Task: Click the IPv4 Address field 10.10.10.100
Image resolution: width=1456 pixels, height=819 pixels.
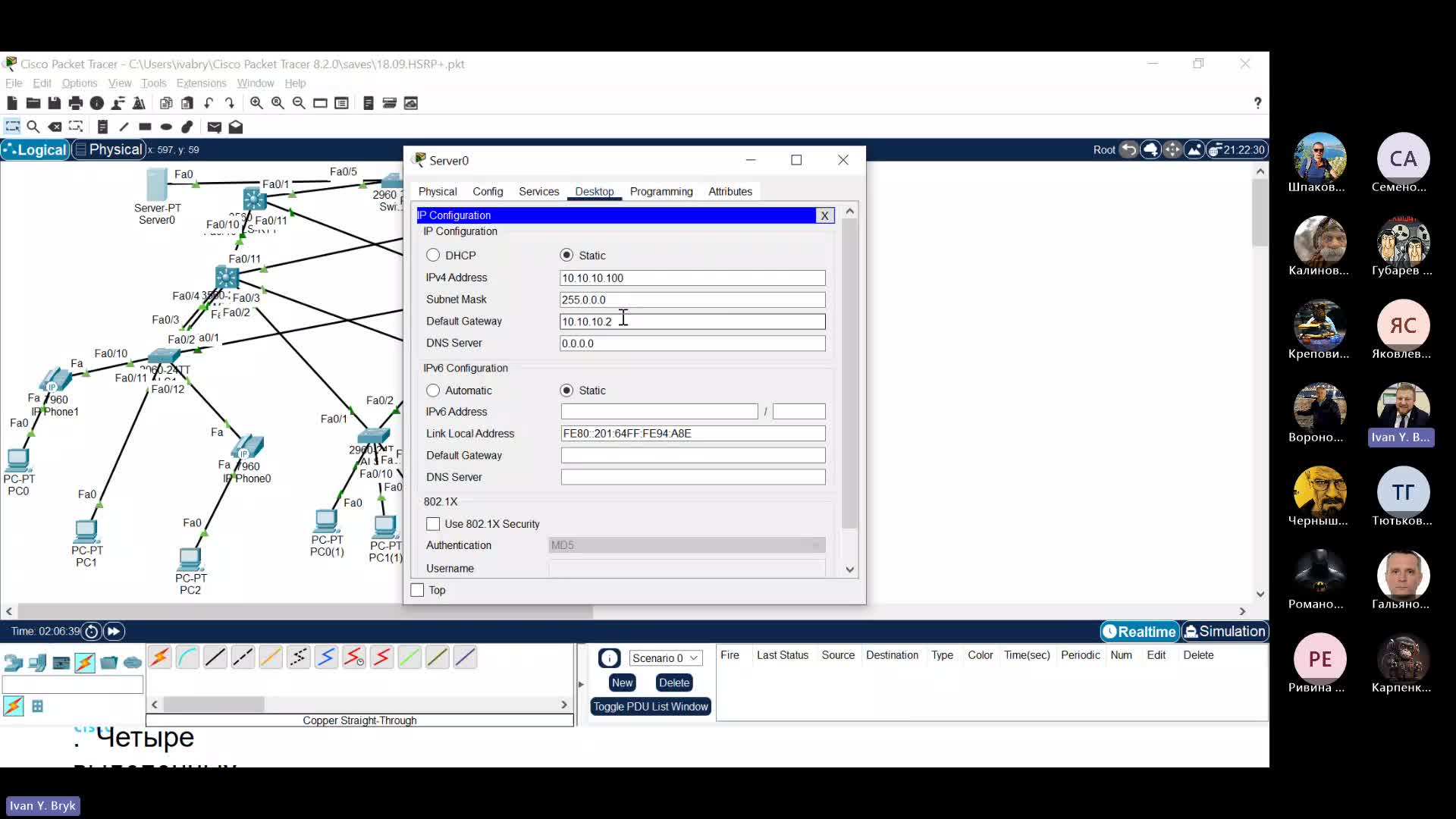Action: 692,278
